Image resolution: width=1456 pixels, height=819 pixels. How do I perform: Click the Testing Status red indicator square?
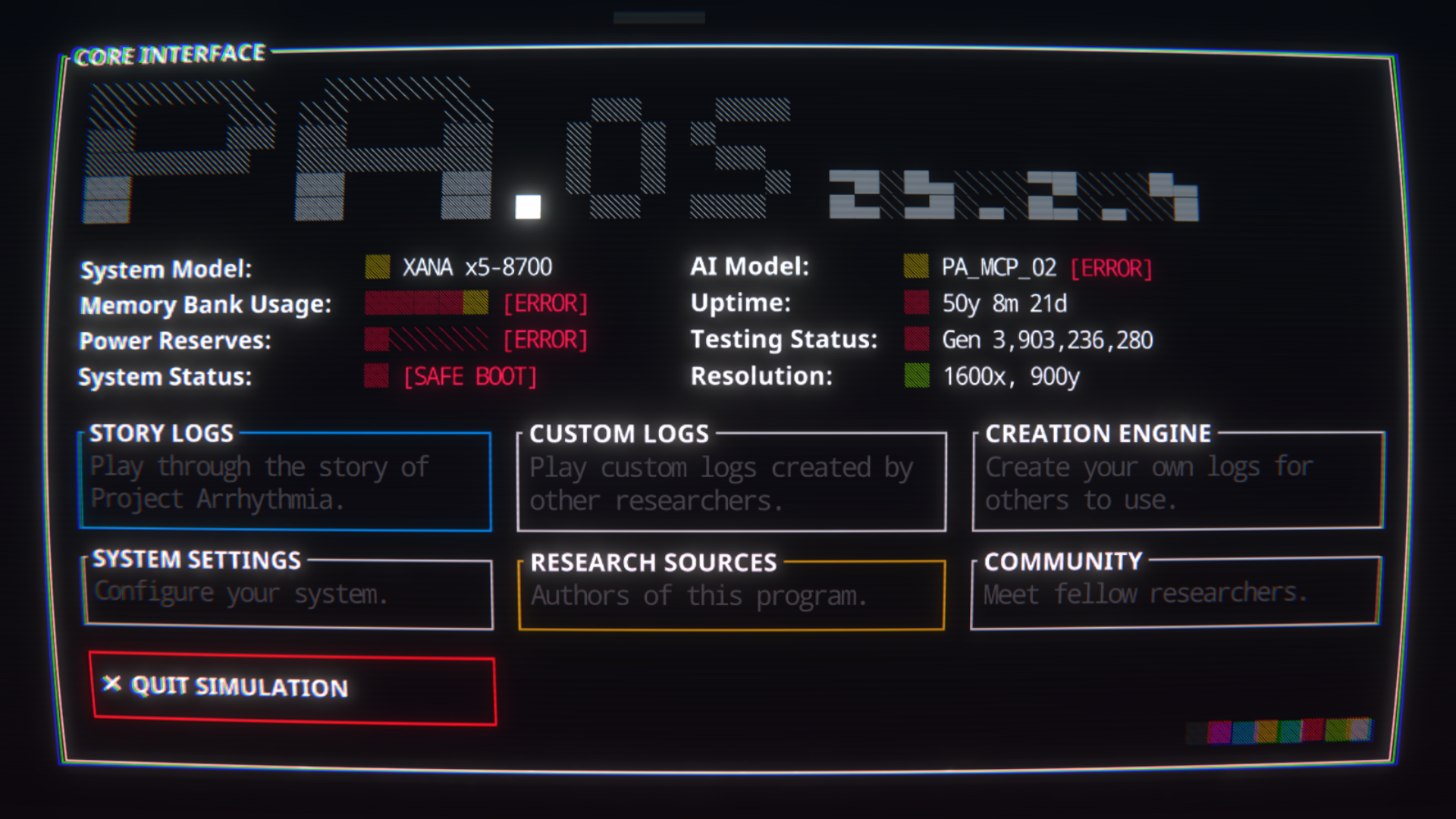[x=916, y=339]
